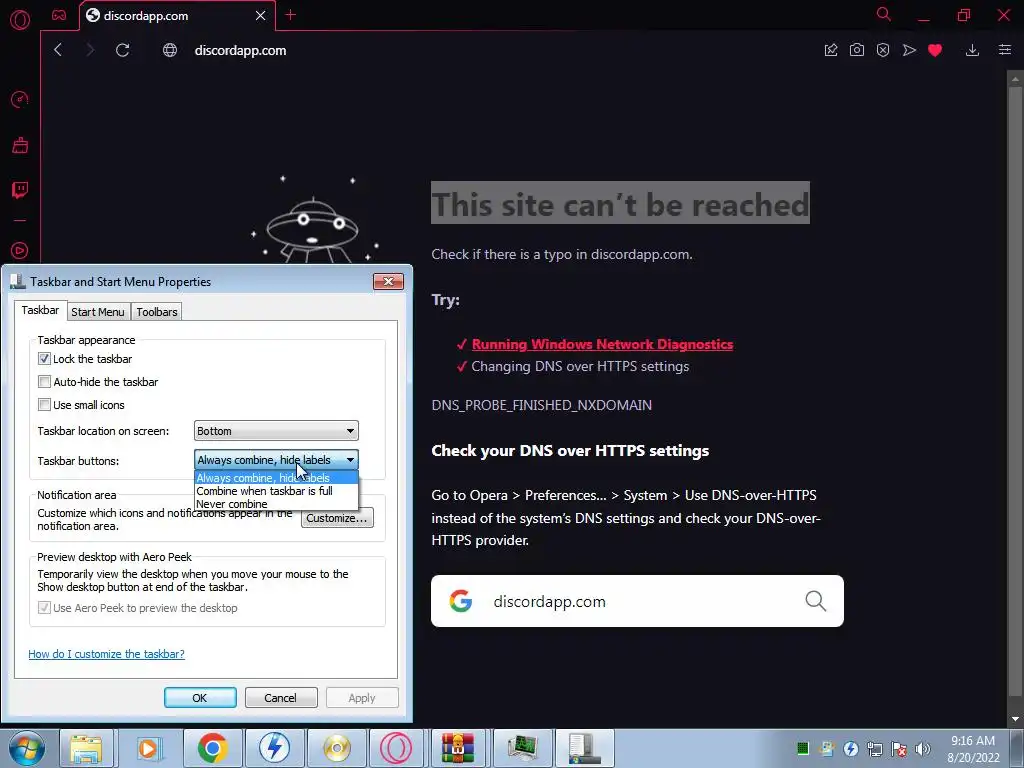
Task: Select the discordapp.com browser tab
Action: pos(176,16)
